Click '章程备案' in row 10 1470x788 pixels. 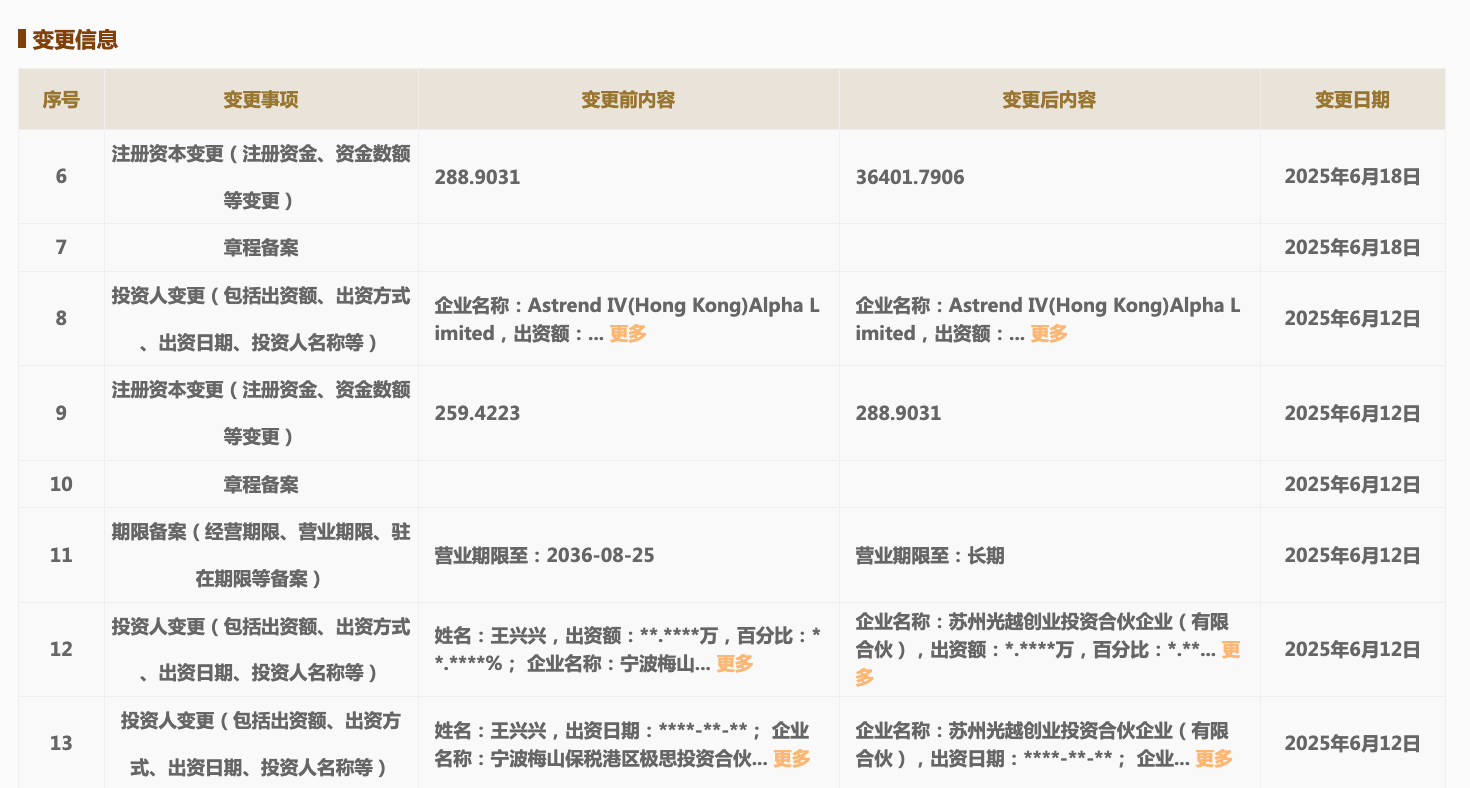pyautogui.click(x=261, y=485)
